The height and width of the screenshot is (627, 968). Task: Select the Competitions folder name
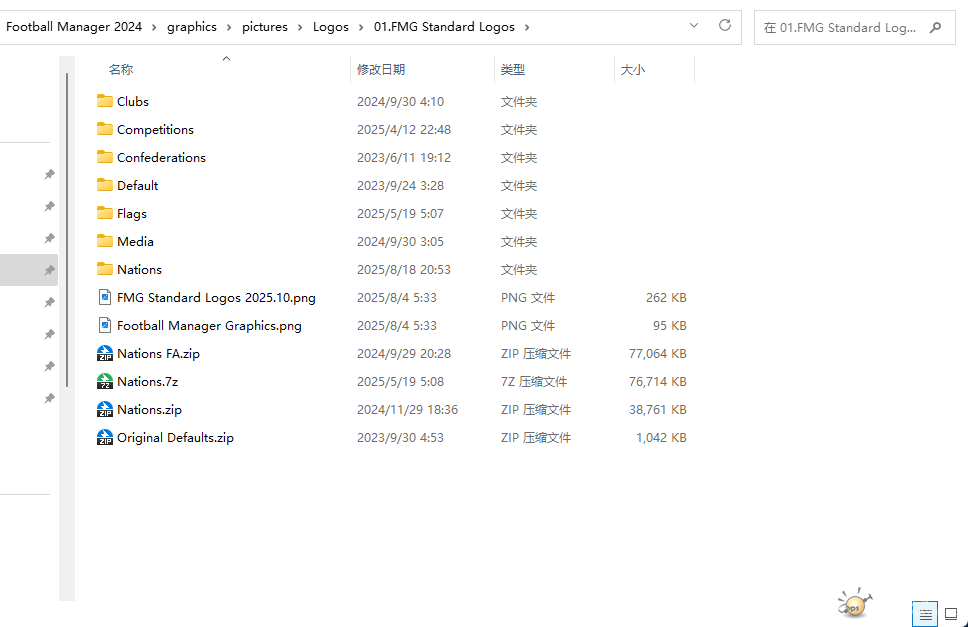(x=156, y=130)
